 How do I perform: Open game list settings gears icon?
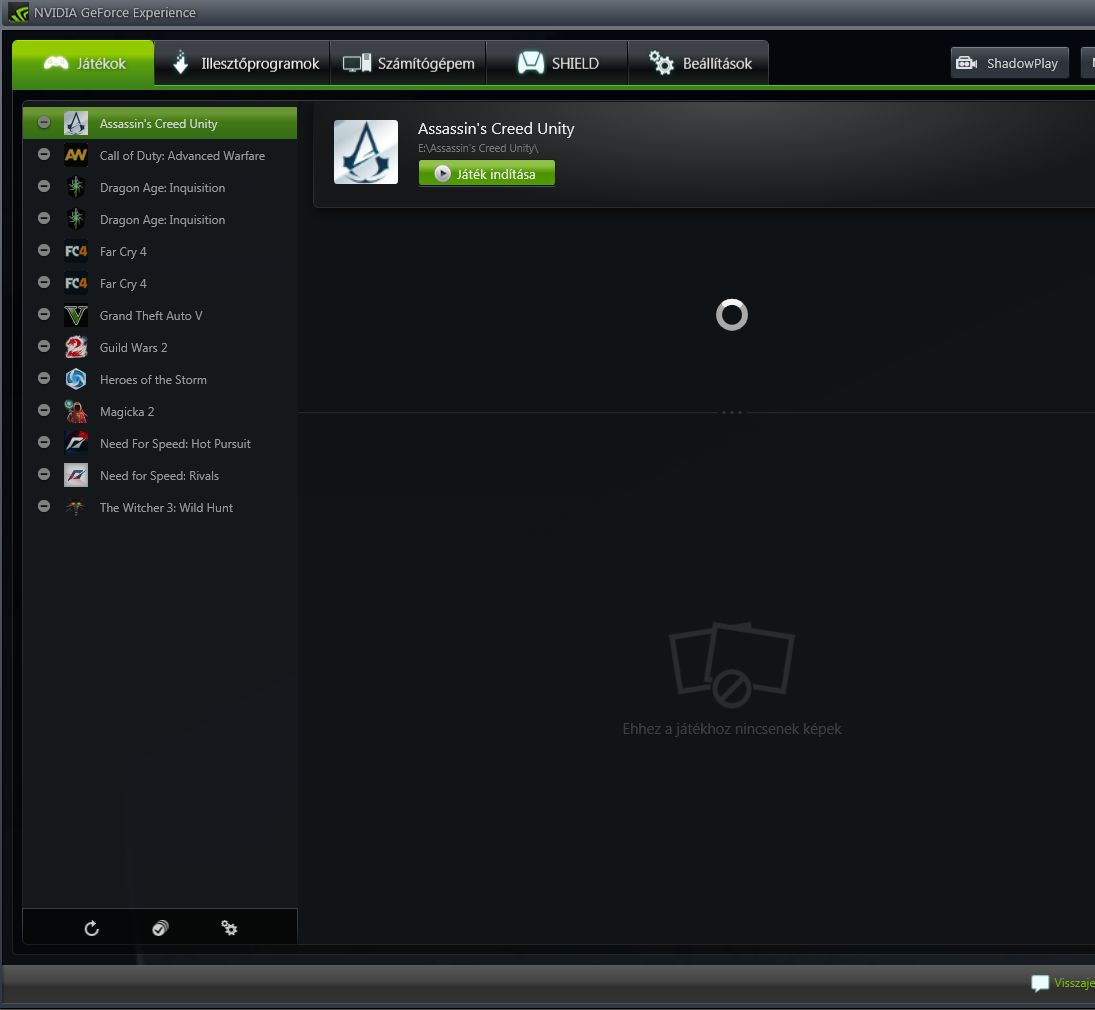(x=229, y=928)
